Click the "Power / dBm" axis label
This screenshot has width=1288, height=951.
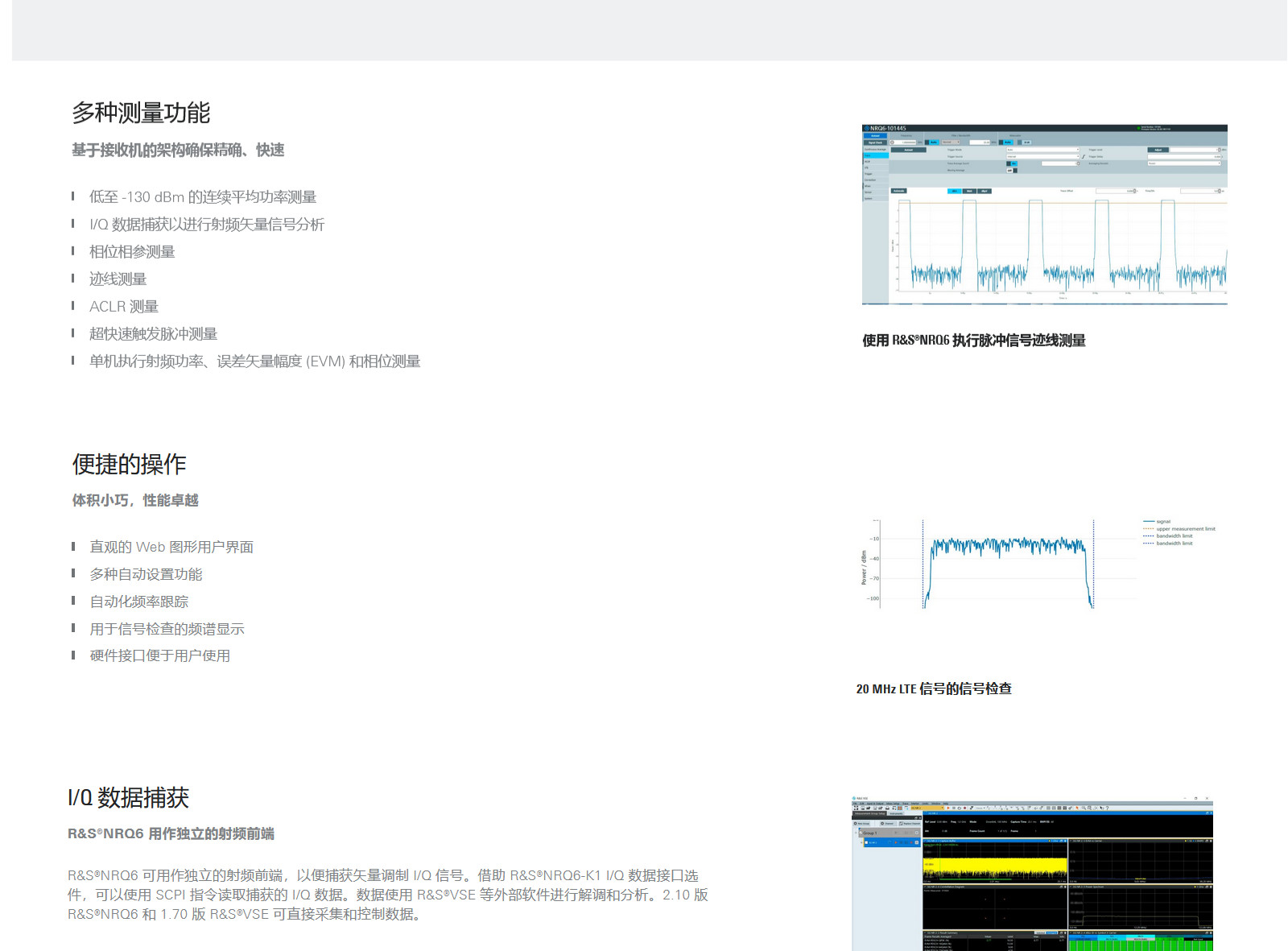864,568
